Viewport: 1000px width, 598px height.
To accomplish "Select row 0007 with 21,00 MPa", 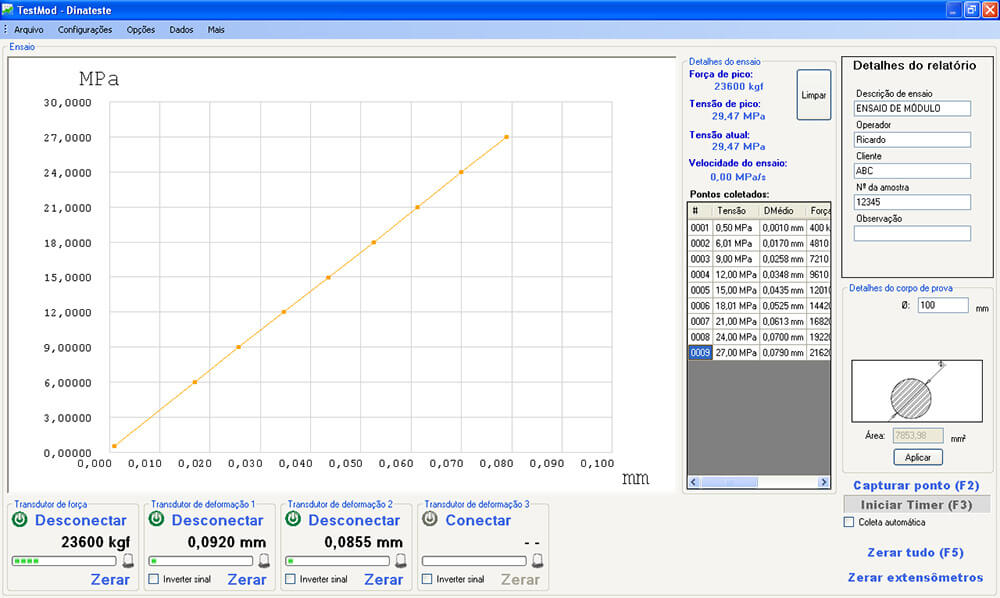I will point(759,321).
